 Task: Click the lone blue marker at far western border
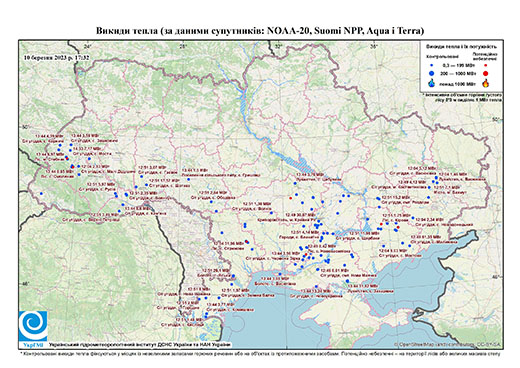(41, 193)
